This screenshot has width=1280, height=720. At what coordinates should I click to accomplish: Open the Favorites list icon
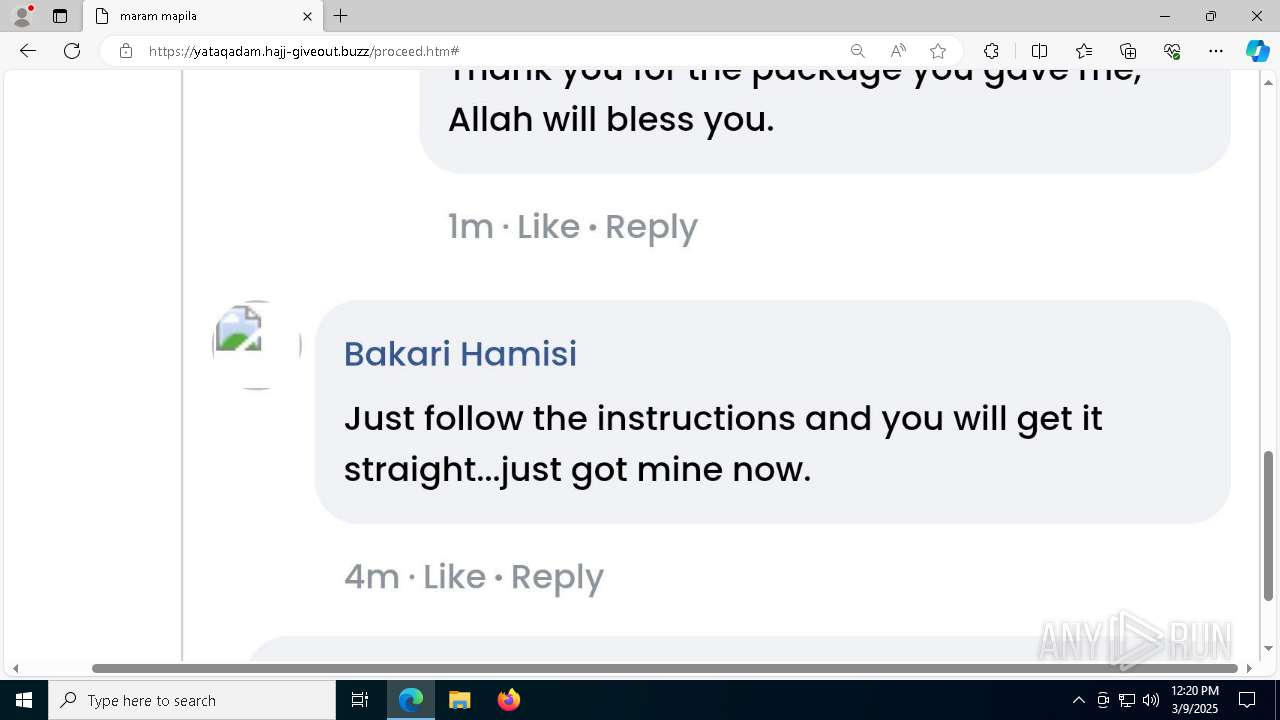(1084, 51)
